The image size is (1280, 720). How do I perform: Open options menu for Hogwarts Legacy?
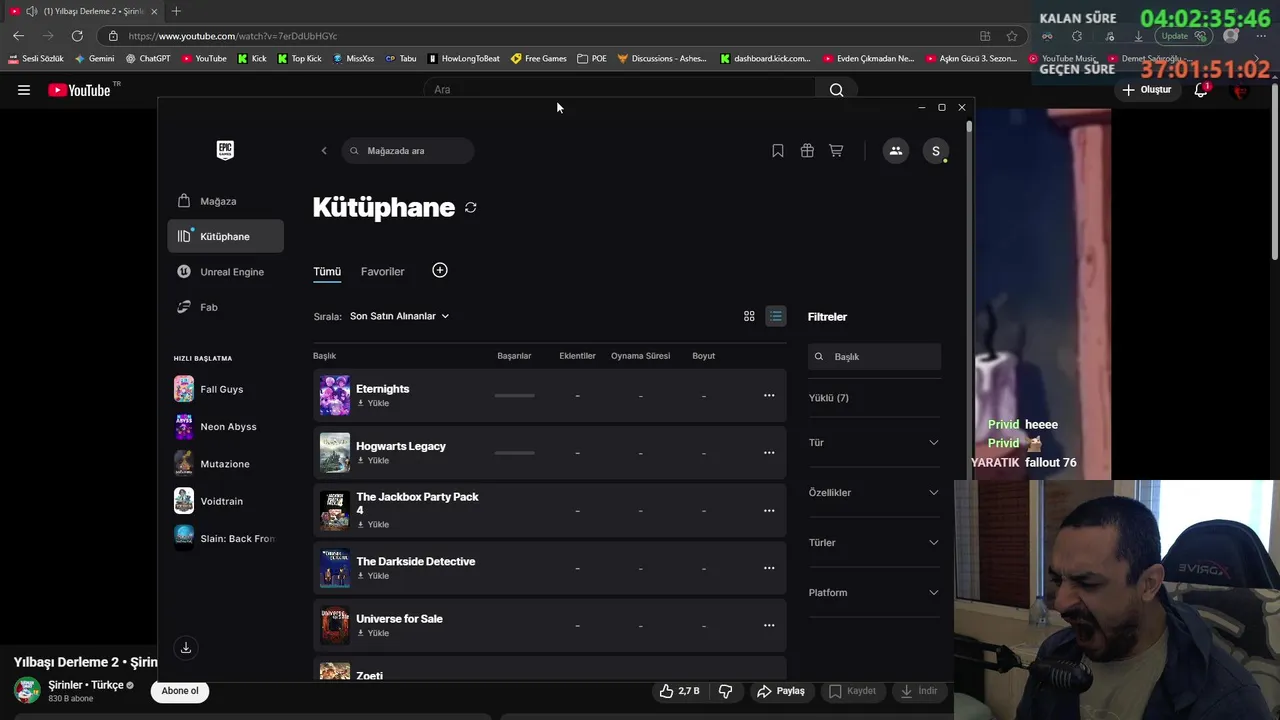pyautogui.click(x=769, y=452)
